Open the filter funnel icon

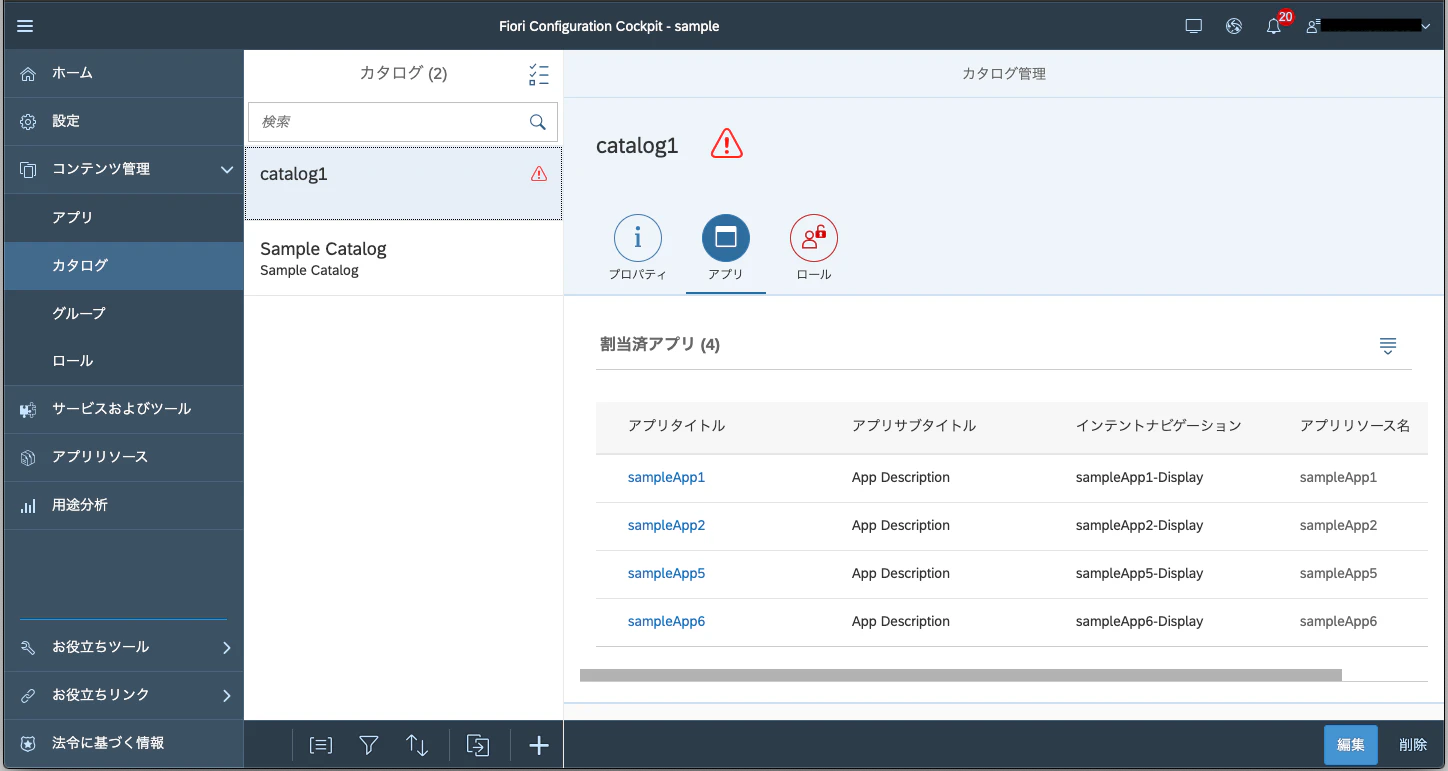(369, 745)
